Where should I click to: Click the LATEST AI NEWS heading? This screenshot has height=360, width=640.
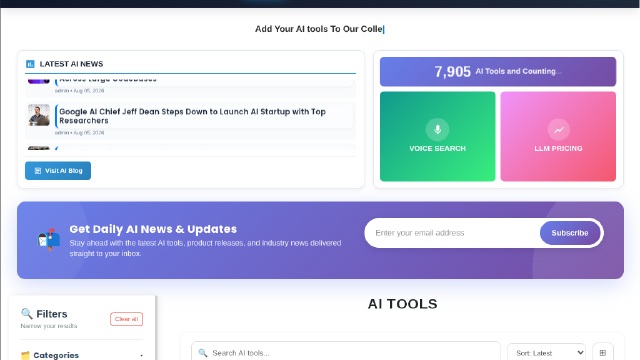71,64
